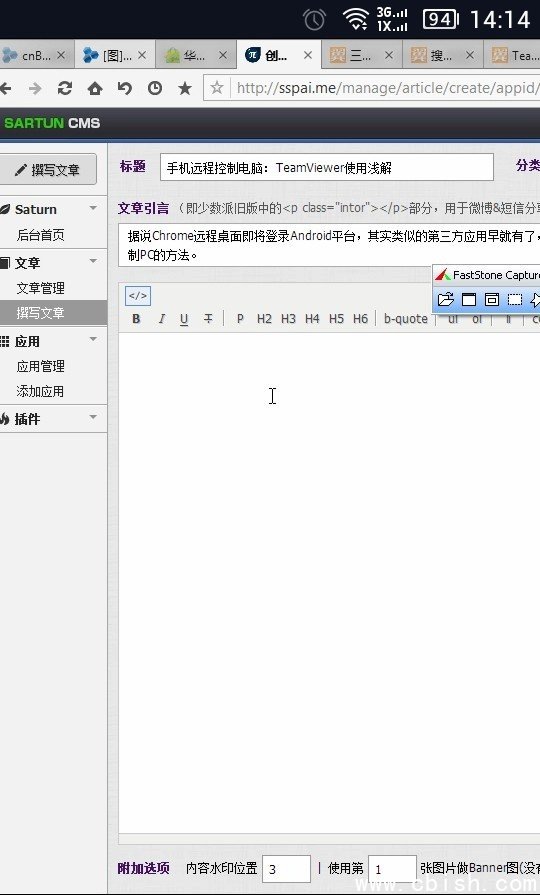Tap the 3G/1X signal strength indicator
The height and width of the screenshot is (895, 540).
tap(392, 19)
